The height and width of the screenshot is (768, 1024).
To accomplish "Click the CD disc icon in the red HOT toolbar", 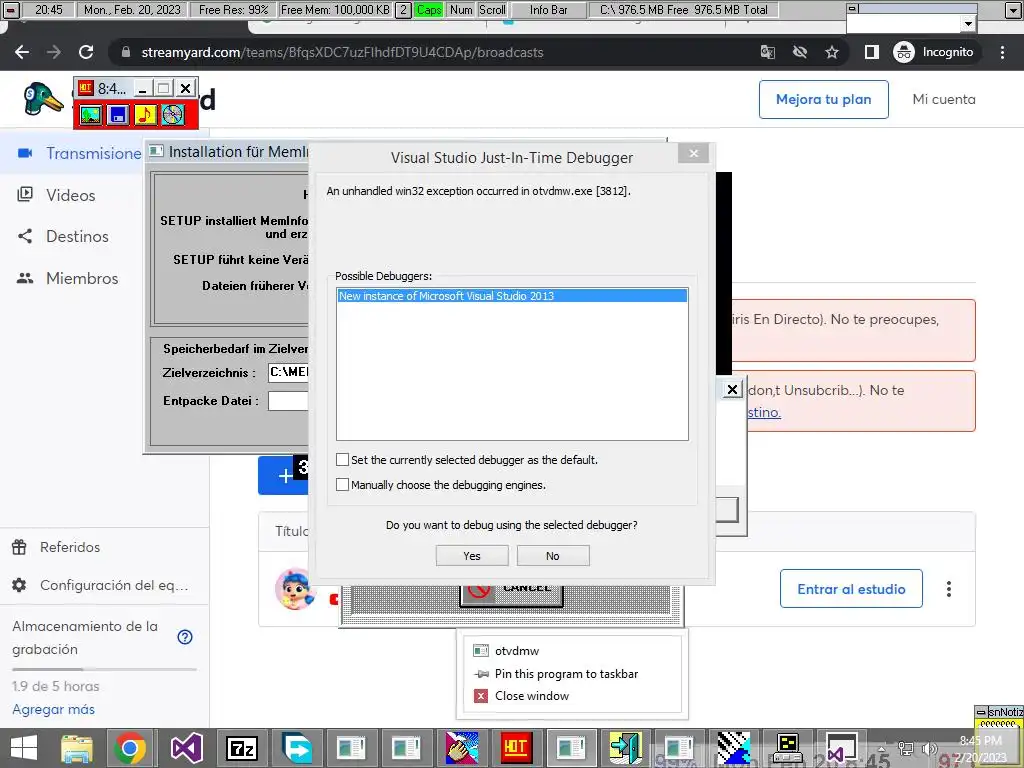I will pos(173,115).
